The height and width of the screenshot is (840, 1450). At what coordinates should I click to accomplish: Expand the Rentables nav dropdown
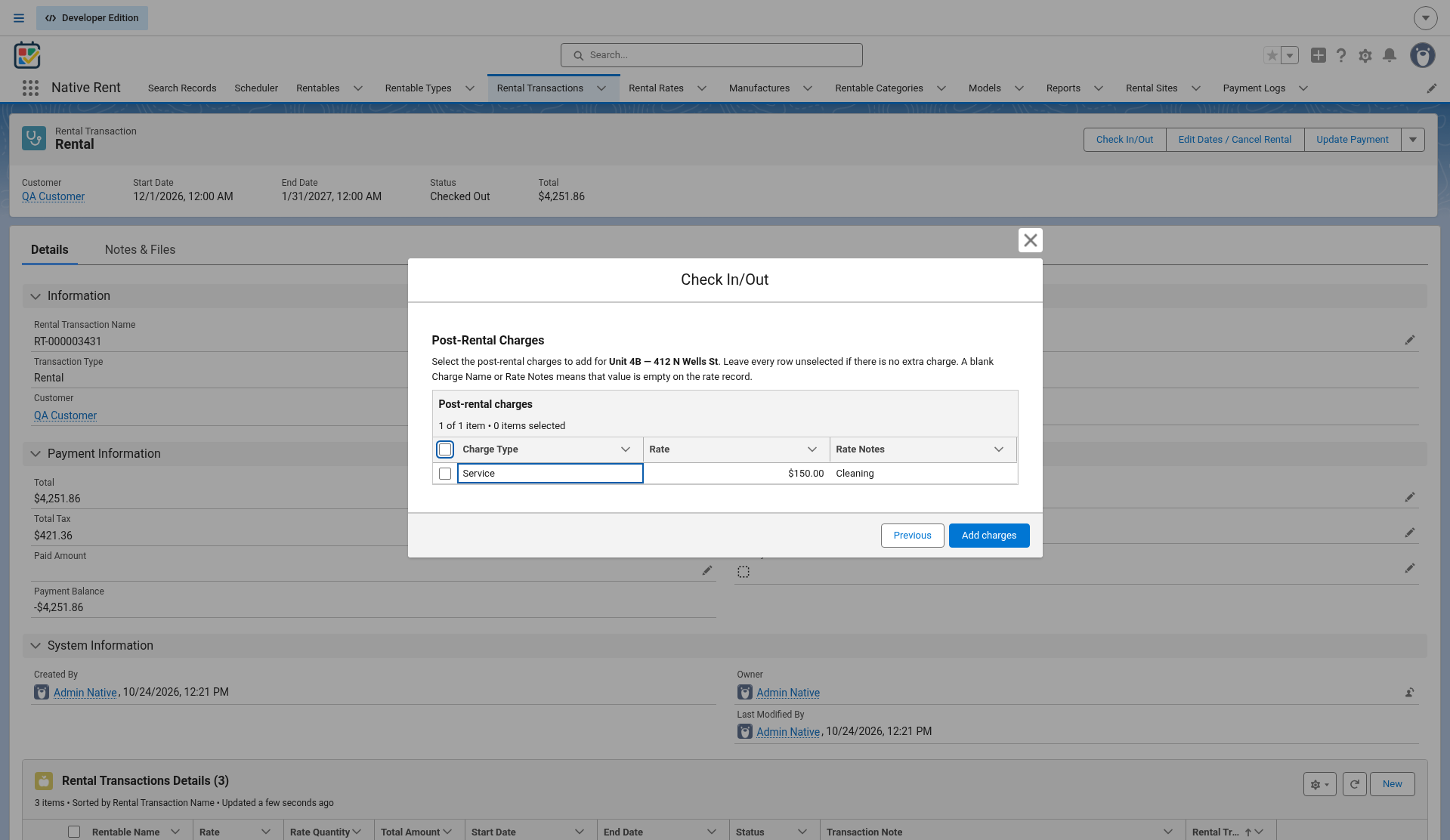coord(358,88)
